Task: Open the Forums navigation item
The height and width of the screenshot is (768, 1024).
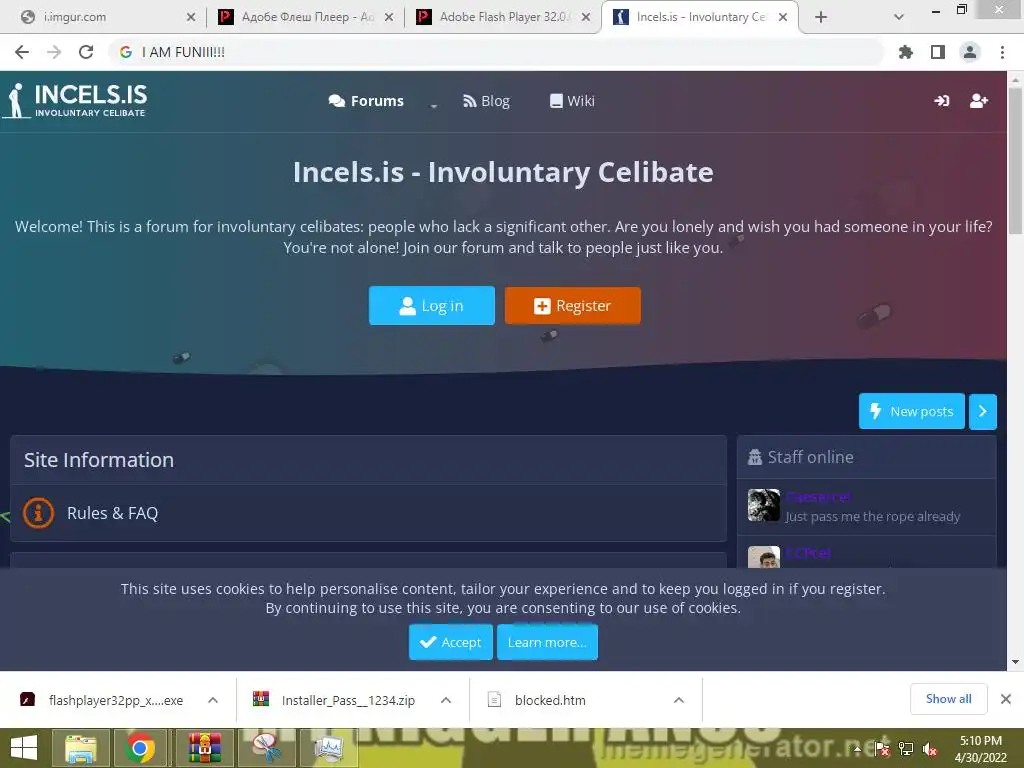Action: (366, 101)
